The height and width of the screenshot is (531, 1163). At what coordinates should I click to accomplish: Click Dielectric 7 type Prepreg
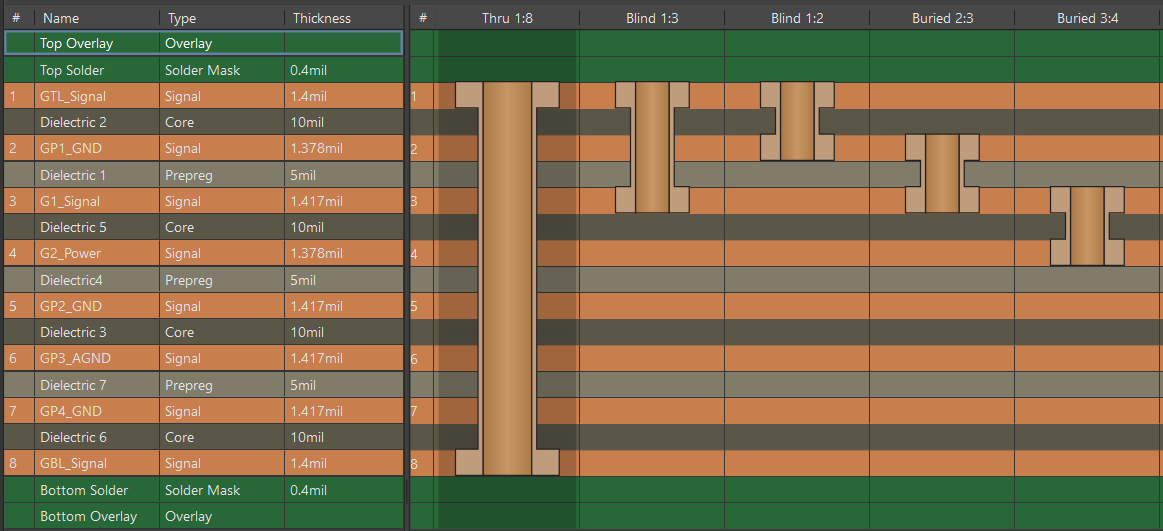click(188, 386)
